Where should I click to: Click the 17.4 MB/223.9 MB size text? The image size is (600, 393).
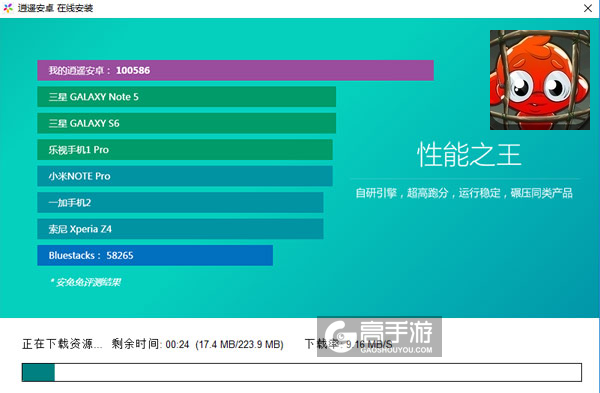[240, 344]
